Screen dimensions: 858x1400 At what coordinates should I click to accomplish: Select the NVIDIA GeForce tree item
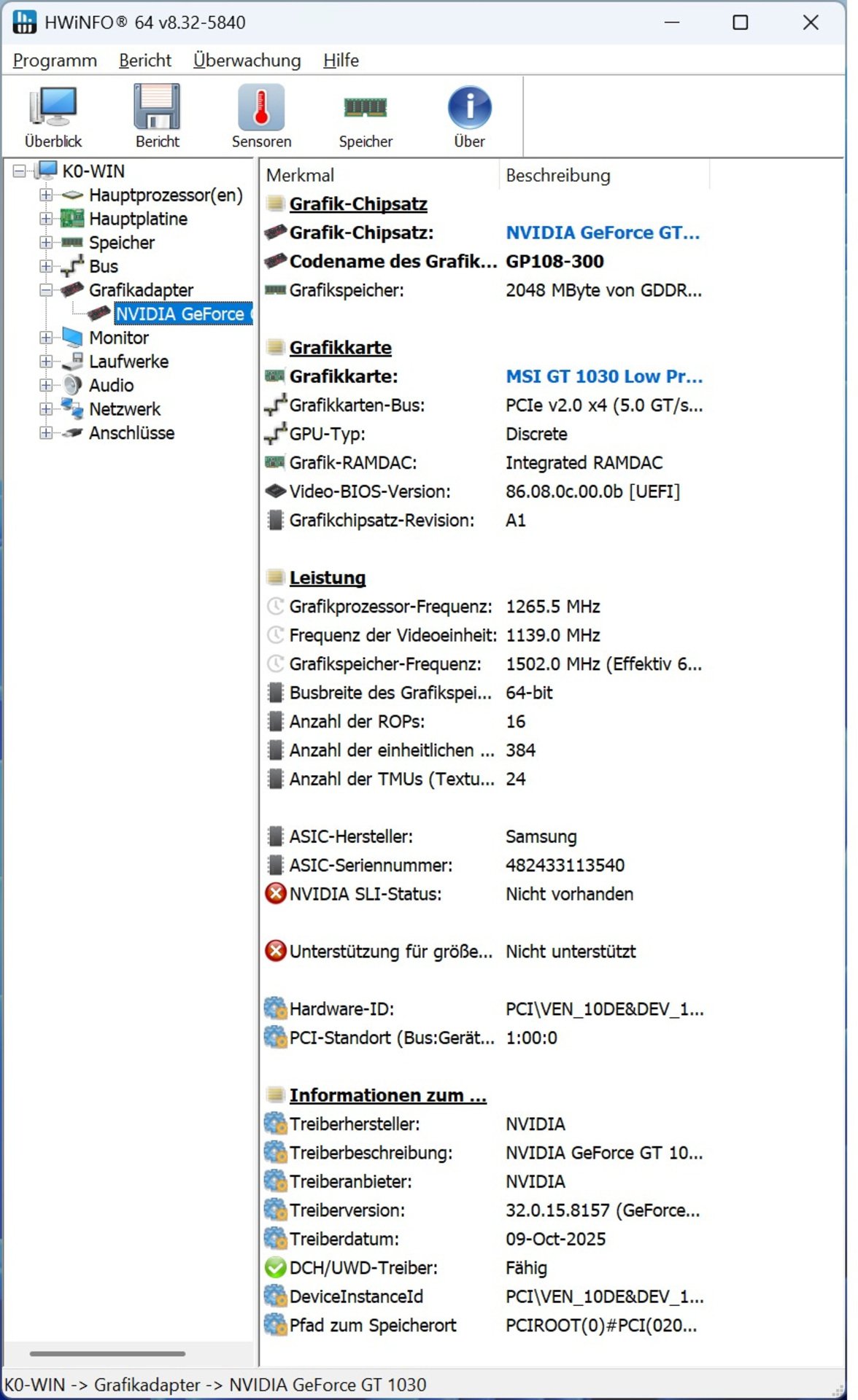(x=183, y=314)
